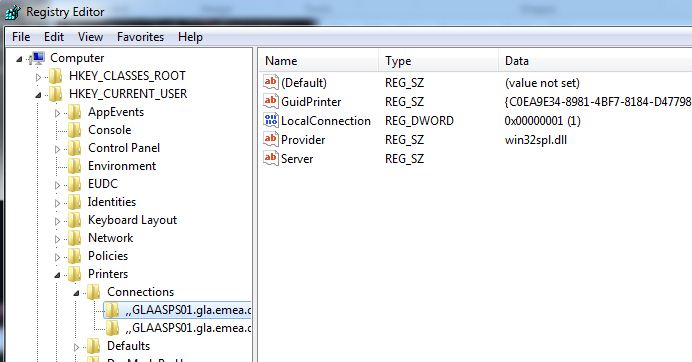Expand the Keyboard Layout key arrow
This screenshot has height=362, width=692.
[x=57, y=221]
